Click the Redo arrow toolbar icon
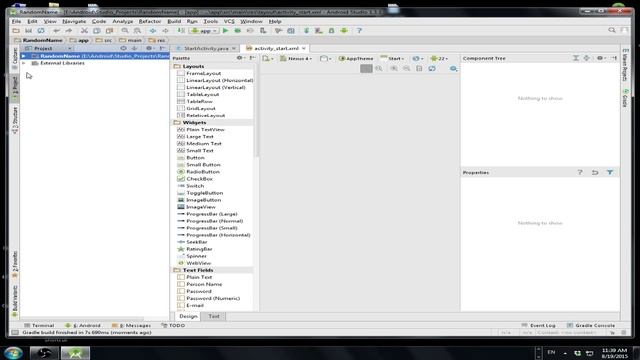640x360 pixels. 69,31
